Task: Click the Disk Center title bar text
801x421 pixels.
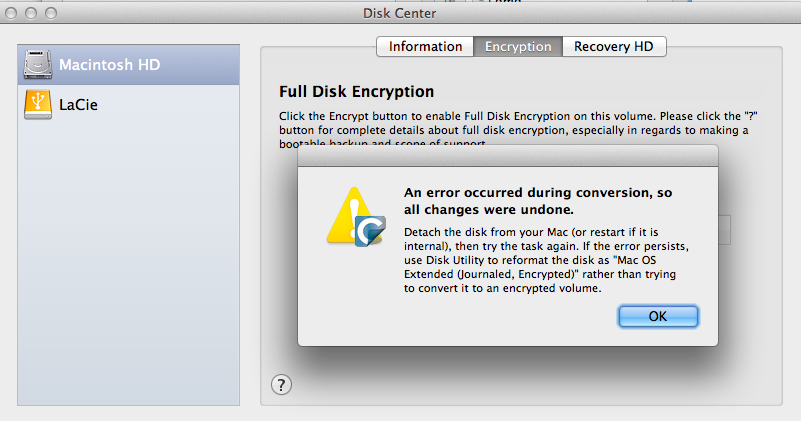Action: pos(400,13)
